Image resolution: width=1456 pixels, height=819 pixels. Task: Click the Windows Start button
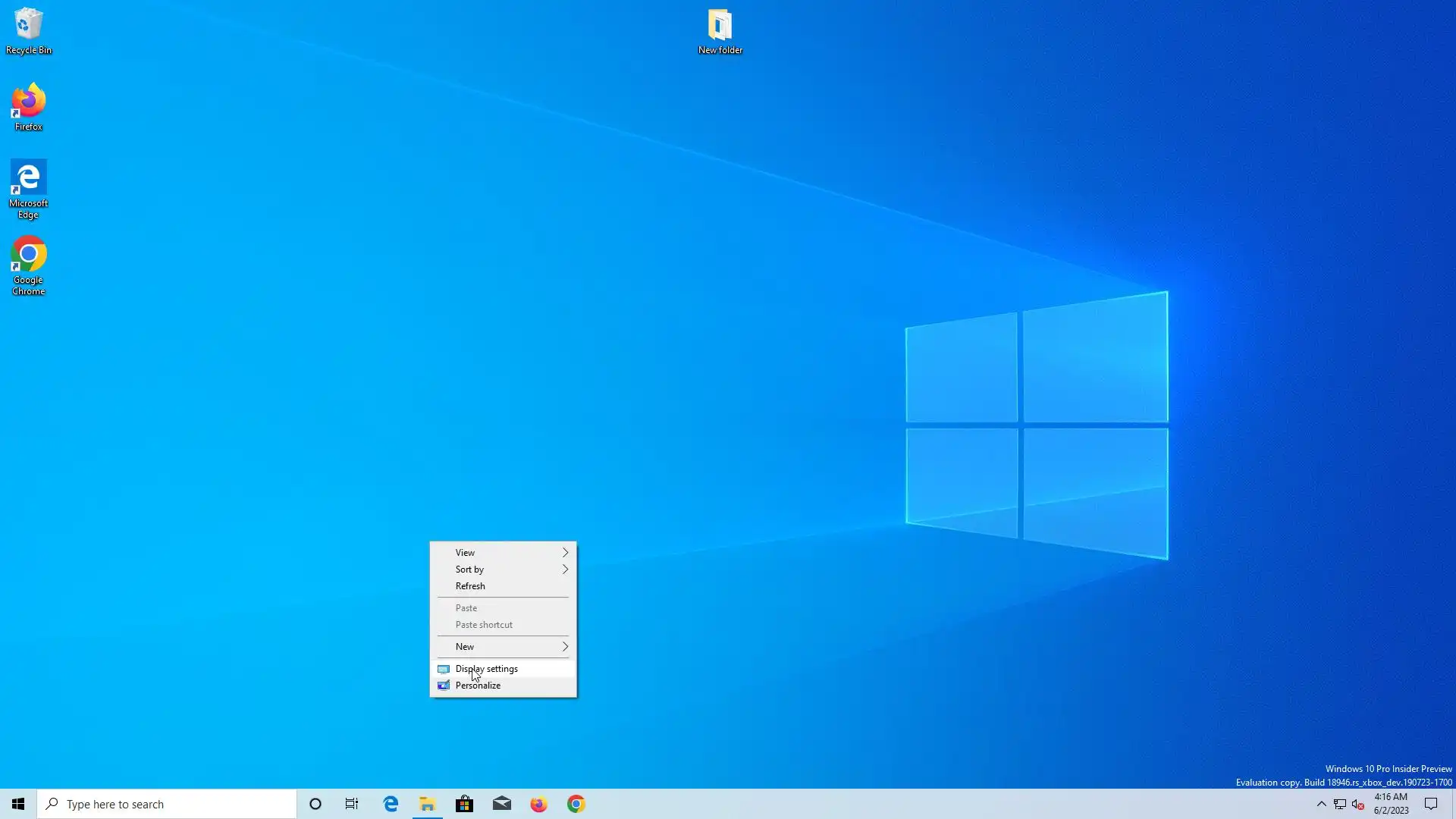18,804
